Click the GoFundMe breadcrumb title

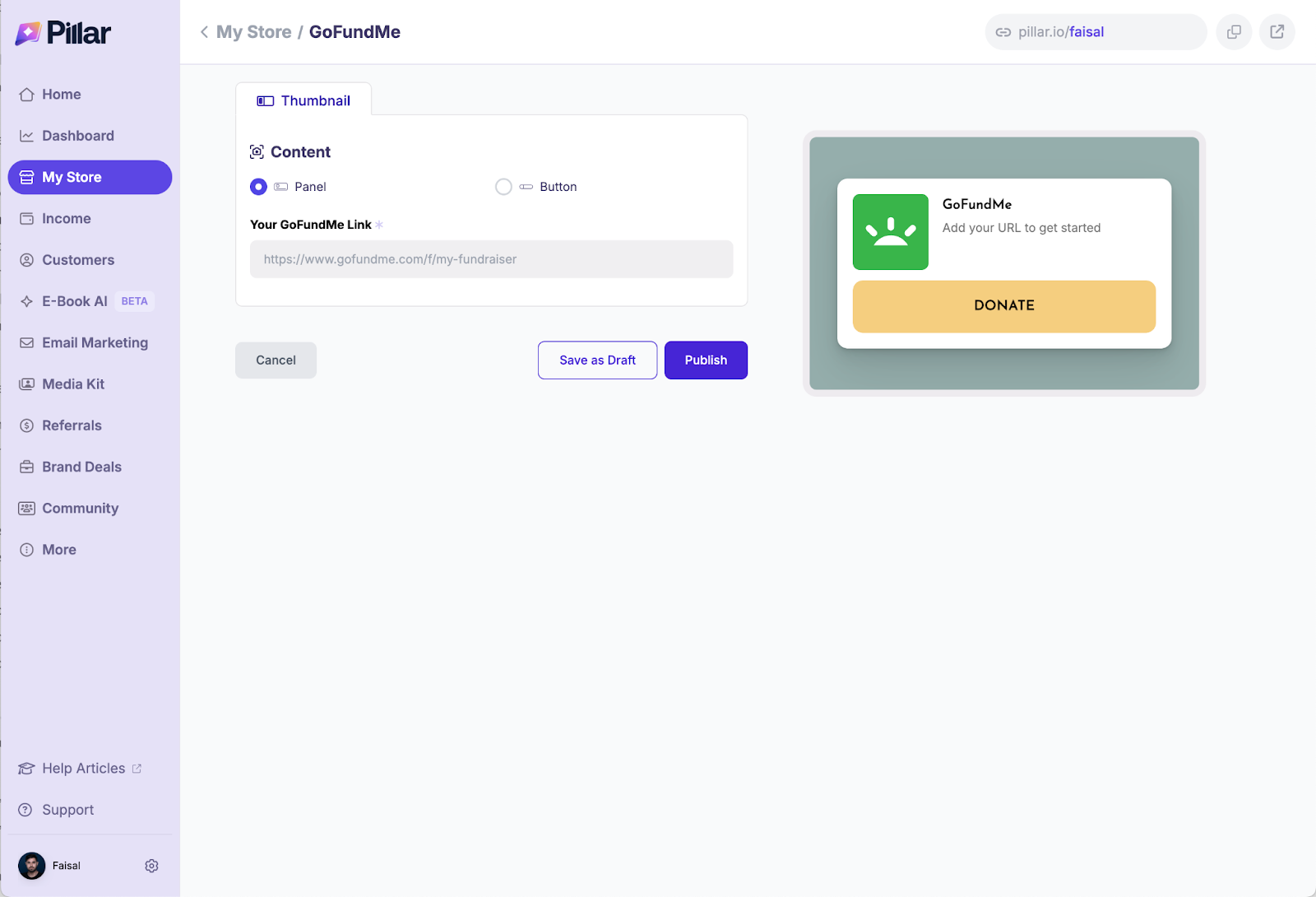(x=354, y=32)
